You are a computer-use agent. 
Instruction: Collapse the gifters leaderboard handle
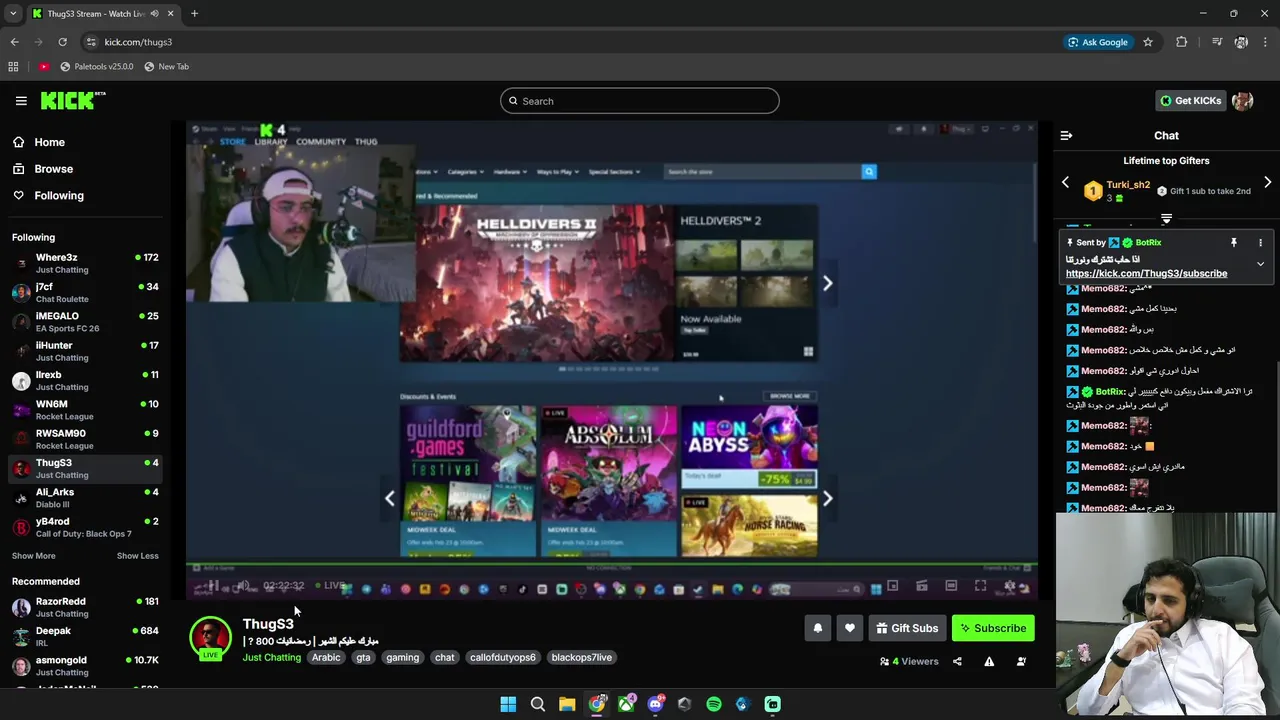tap(1166, 218)
